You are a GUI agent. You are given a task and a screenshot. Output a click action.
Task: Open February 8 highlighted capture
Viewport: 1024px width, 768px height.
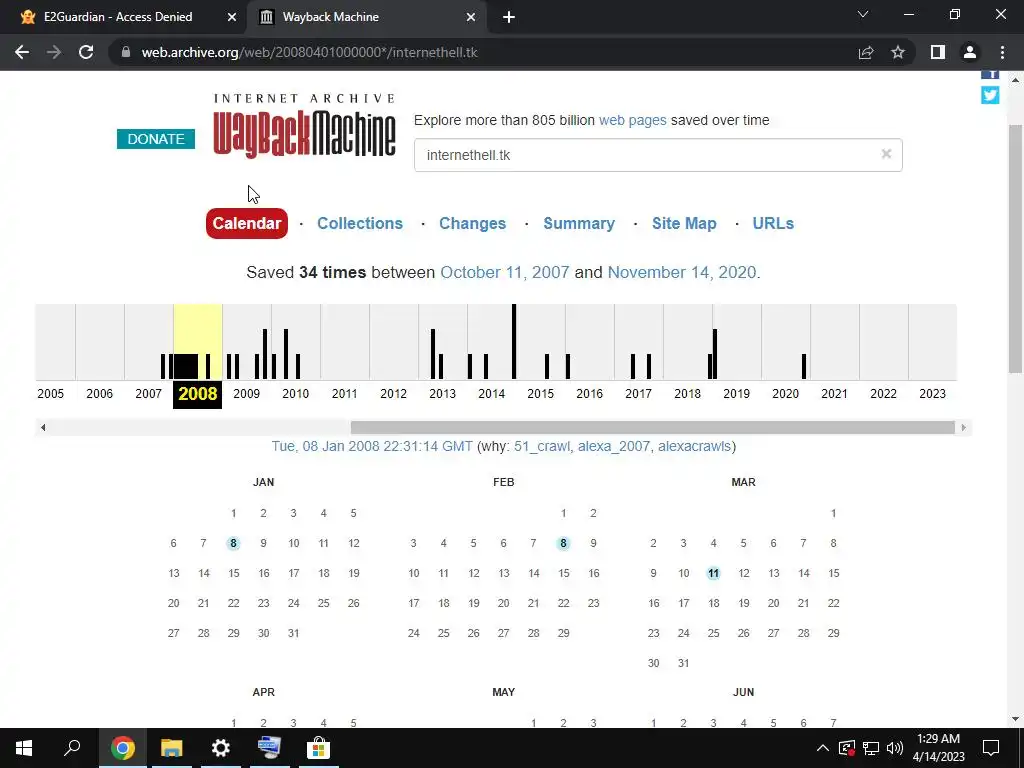pyautogui.click(x=563, y=543)
